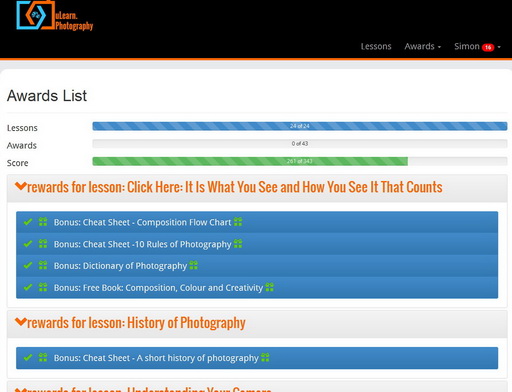Open the Awards dropdown in the navbar
This screenshot has width=512, height=392.
click(x=422, y=46)
